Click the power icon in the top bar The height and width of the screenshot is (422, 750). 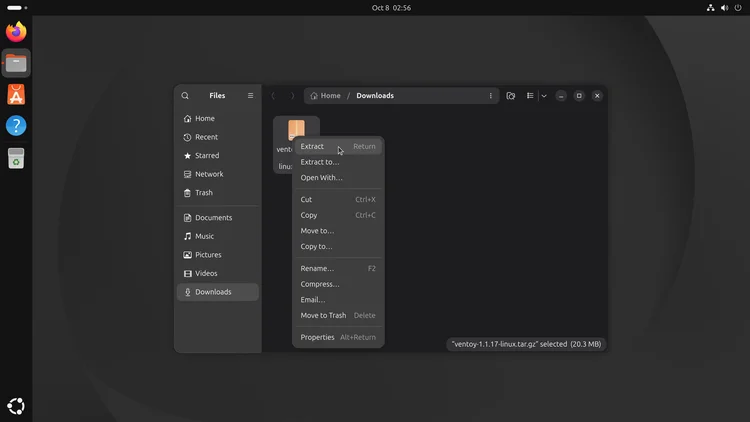(738, 8)
